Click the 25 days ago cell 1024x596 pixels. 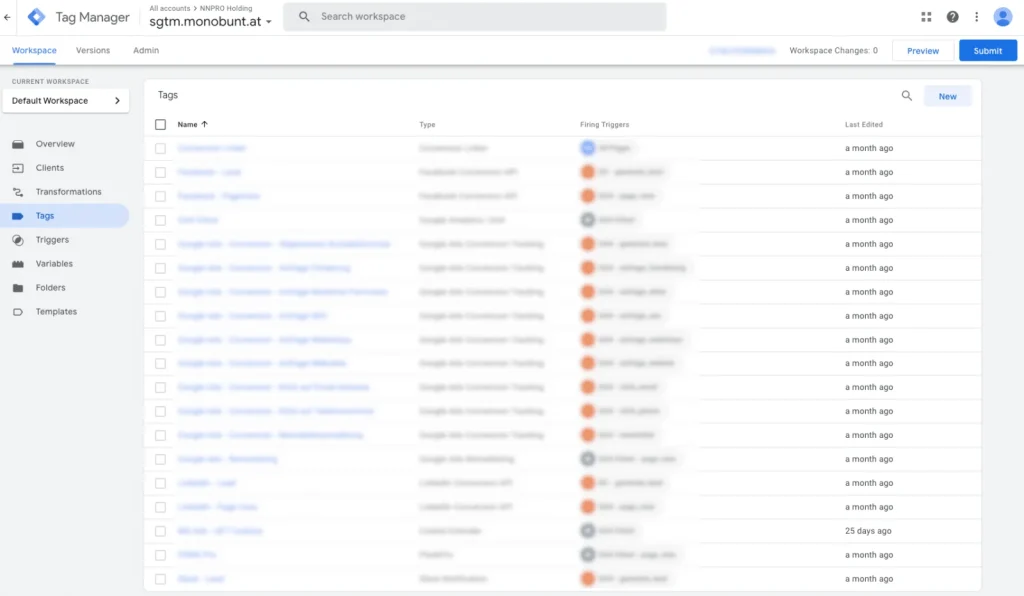pyautogui.click(x=868, y=531)
